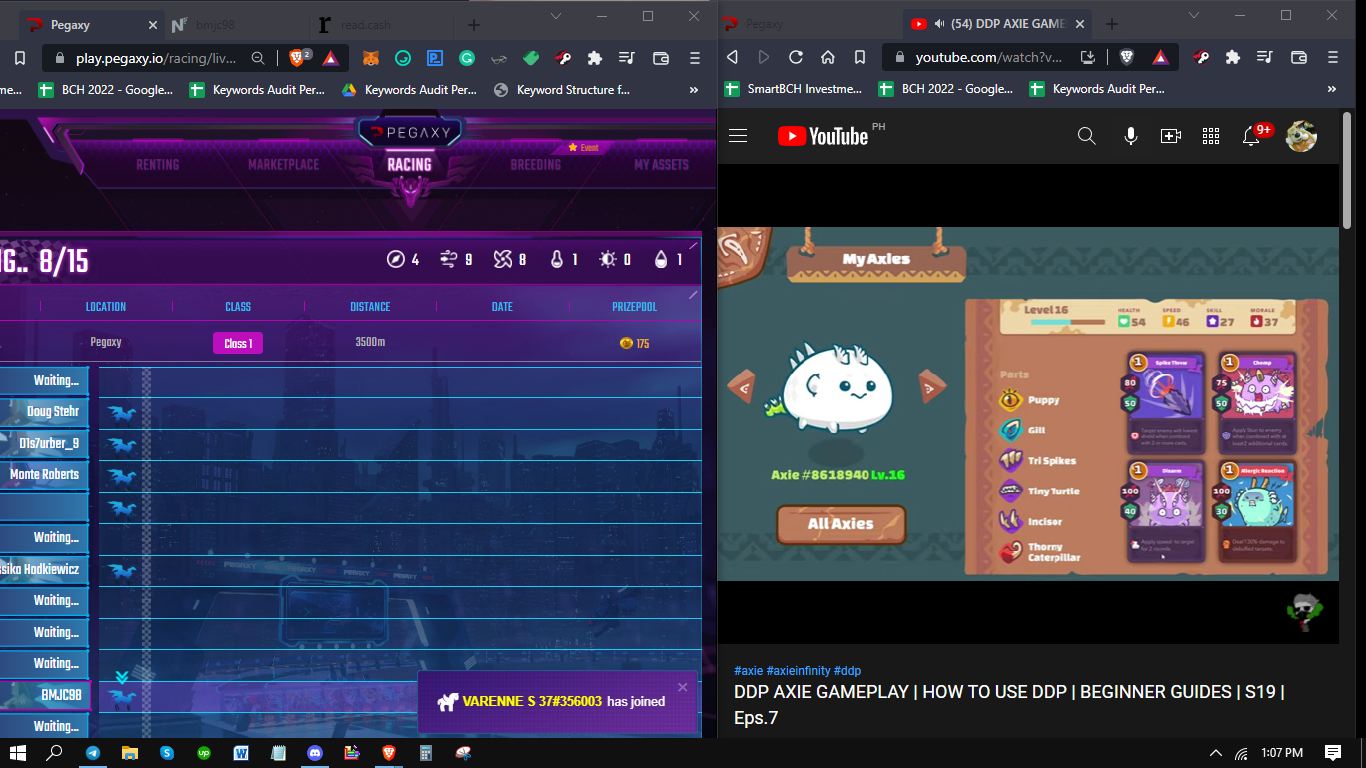Open SmartBCH Investme... bookmark
Viewport: 1366px width, 768px height.
coord(794,89)
